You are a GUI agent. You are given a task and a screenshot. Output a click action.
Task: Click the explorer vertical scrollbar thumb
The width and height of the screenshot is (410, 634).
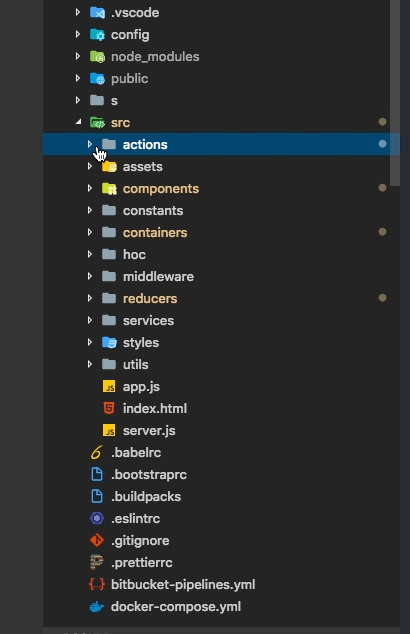coord(395,93)
